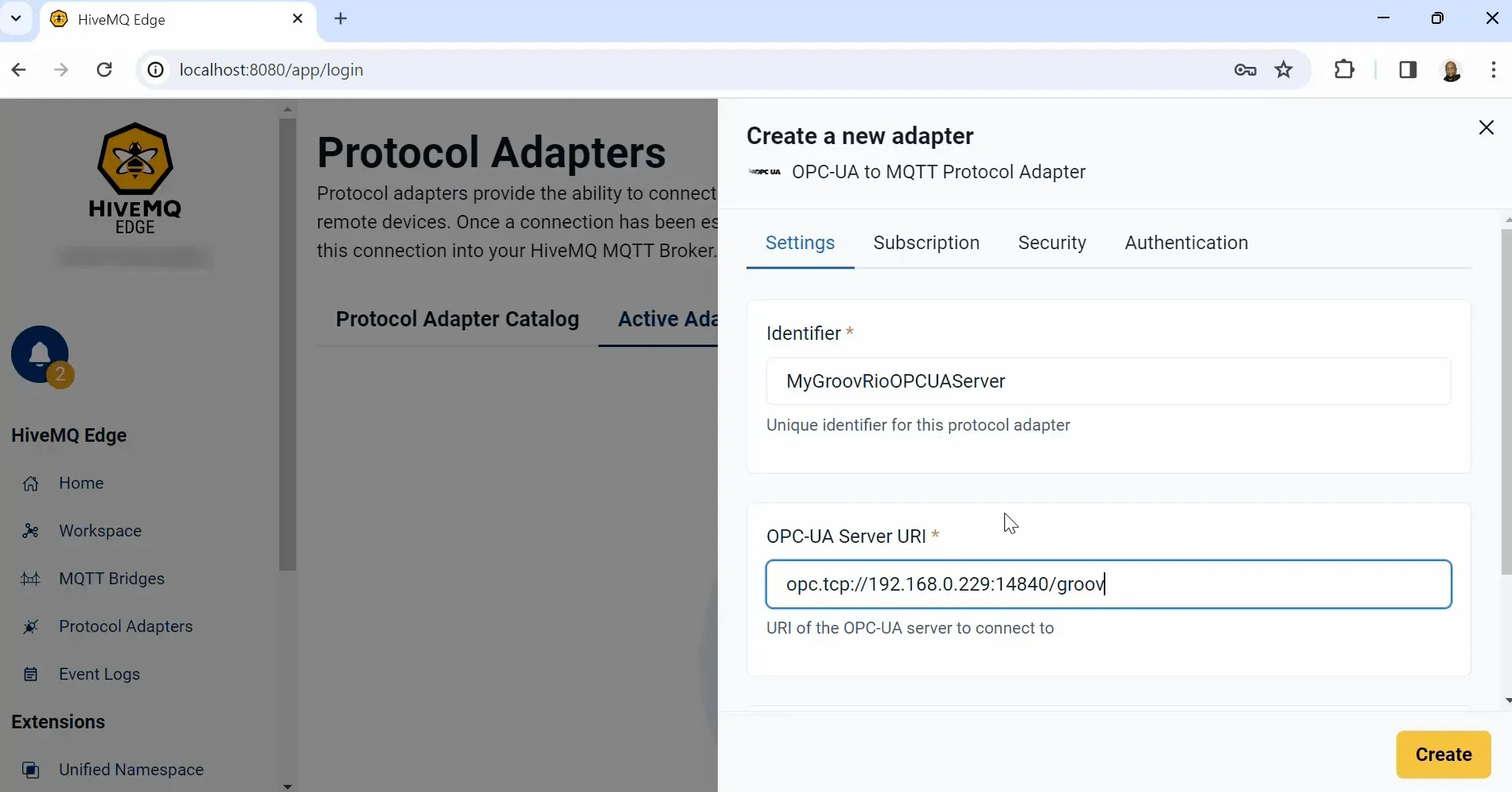This screenshot has width=1512, height=792.
Task: Click the browser forward arrow
Action: [61, 70]
